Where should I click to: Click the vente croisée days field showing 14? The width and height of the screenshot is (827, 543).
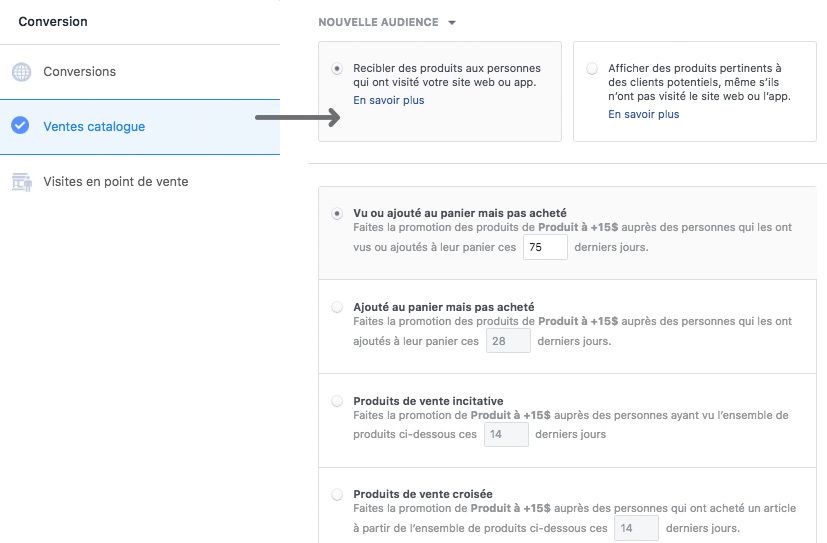point(636,528)
